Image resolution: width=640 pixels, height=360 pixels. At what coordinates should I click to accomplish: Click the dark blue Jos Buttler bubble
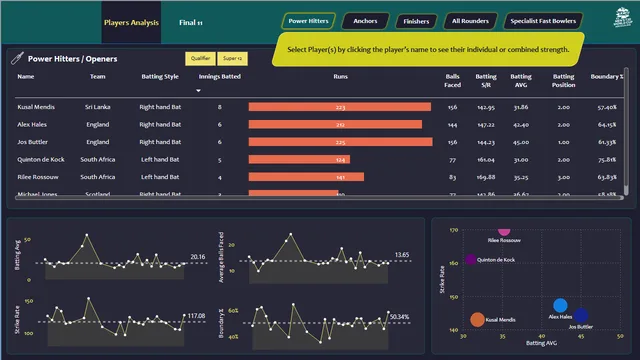click(x=580, y=315)
